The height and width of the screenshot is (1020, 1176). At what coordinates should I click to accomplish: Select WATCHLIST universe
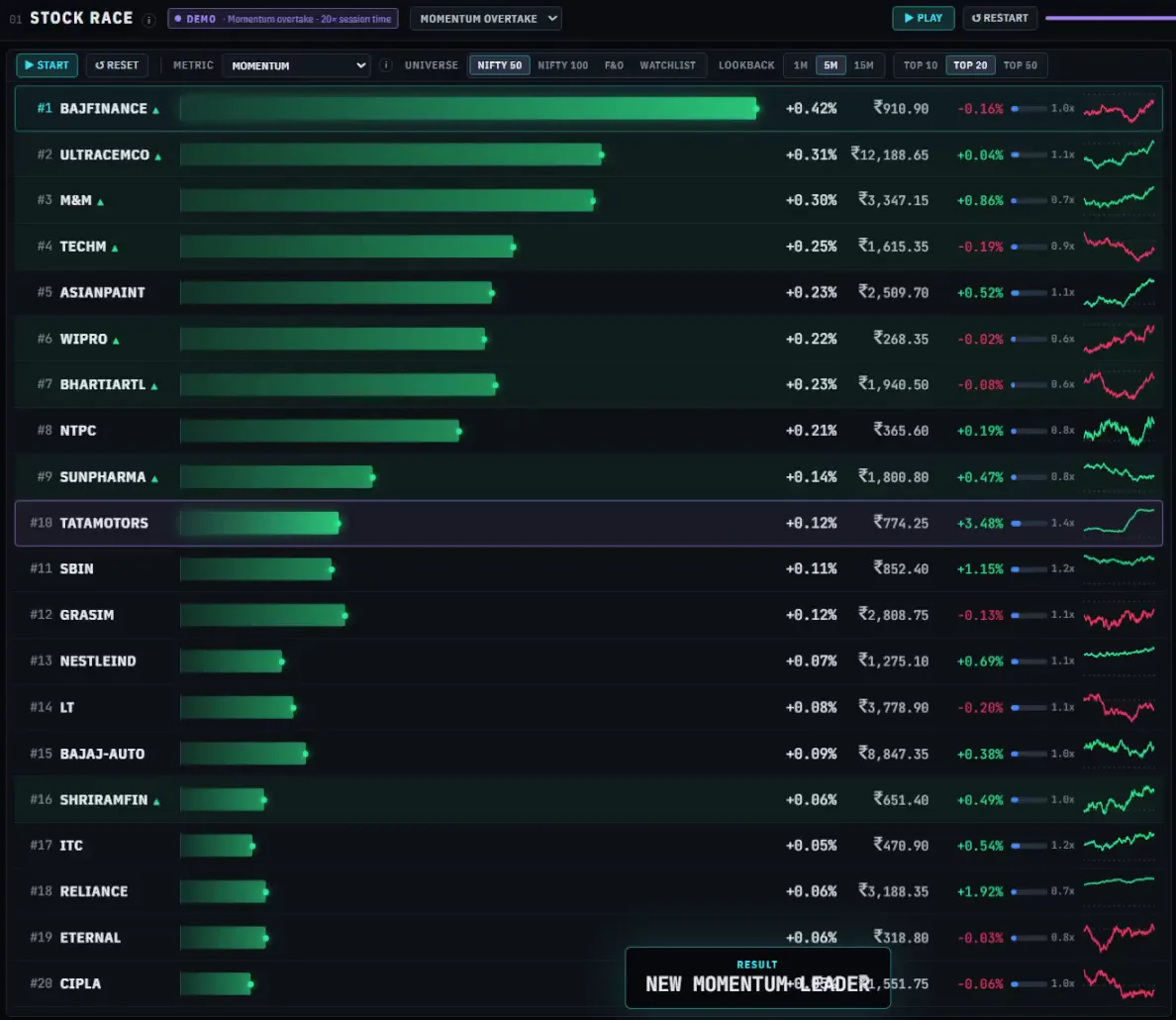click(667, 65)
